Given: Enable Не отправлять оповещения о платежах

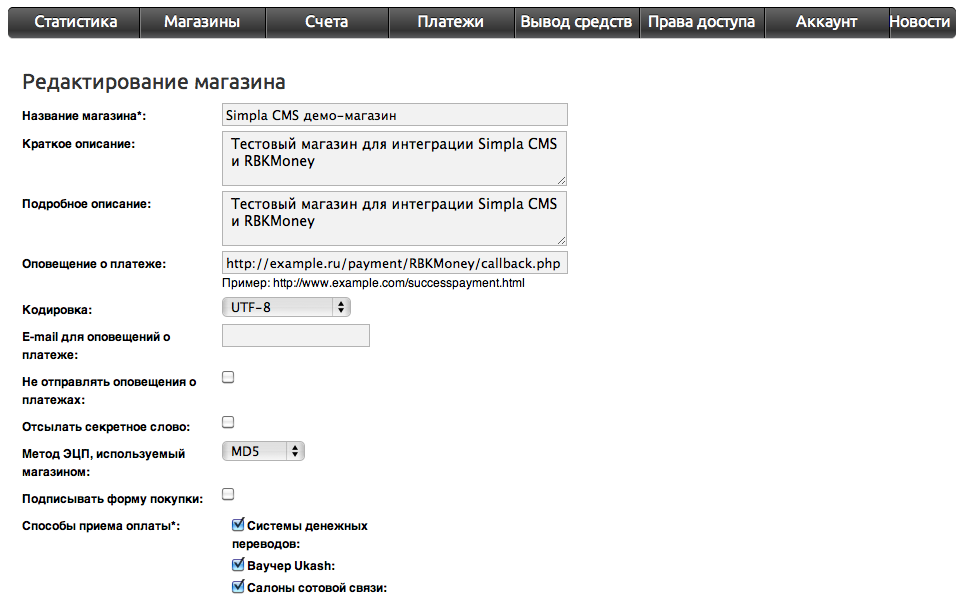Looking at the screenshot, I should [x=228, y=377].
